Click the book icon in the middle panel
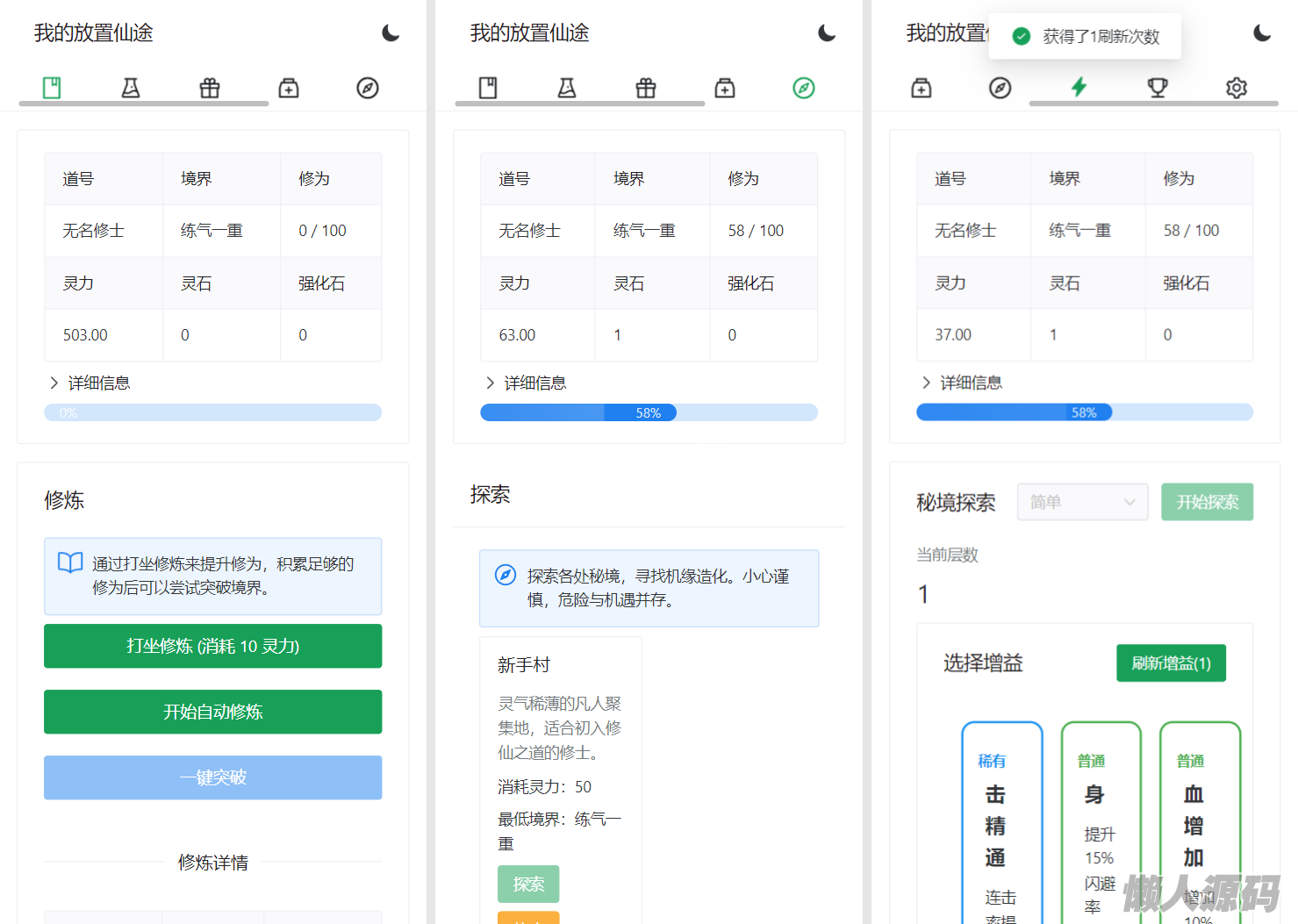The width and height of the screenshot is (1298, 924). click(x=488, y=88)
